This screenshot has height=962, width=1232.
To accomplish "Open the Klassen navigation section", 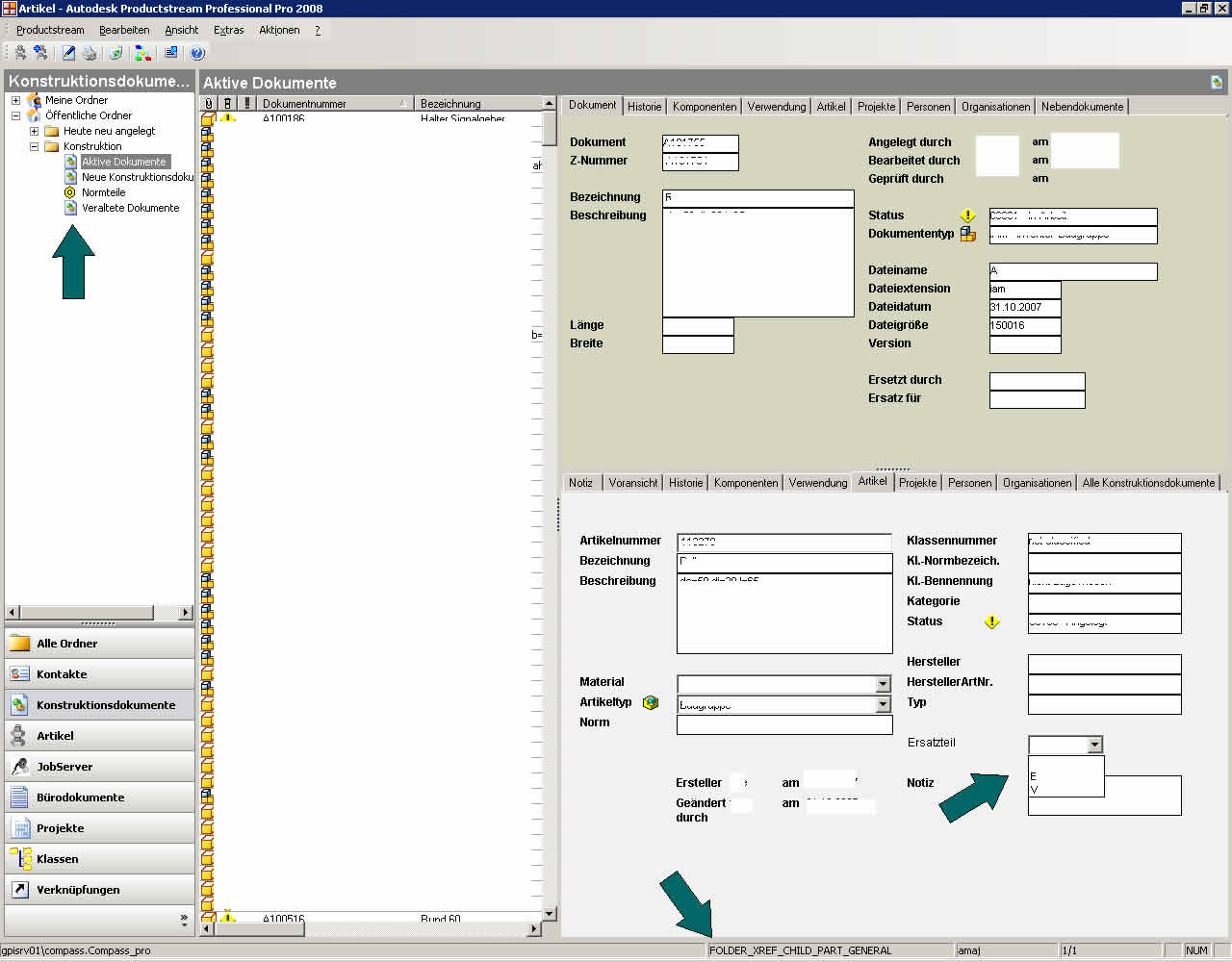I will coord(99,859).
